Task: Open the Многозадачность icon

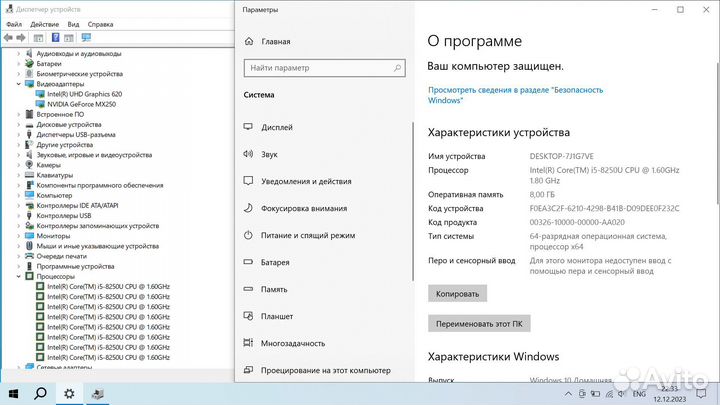Action: click(x=248, y=343)
